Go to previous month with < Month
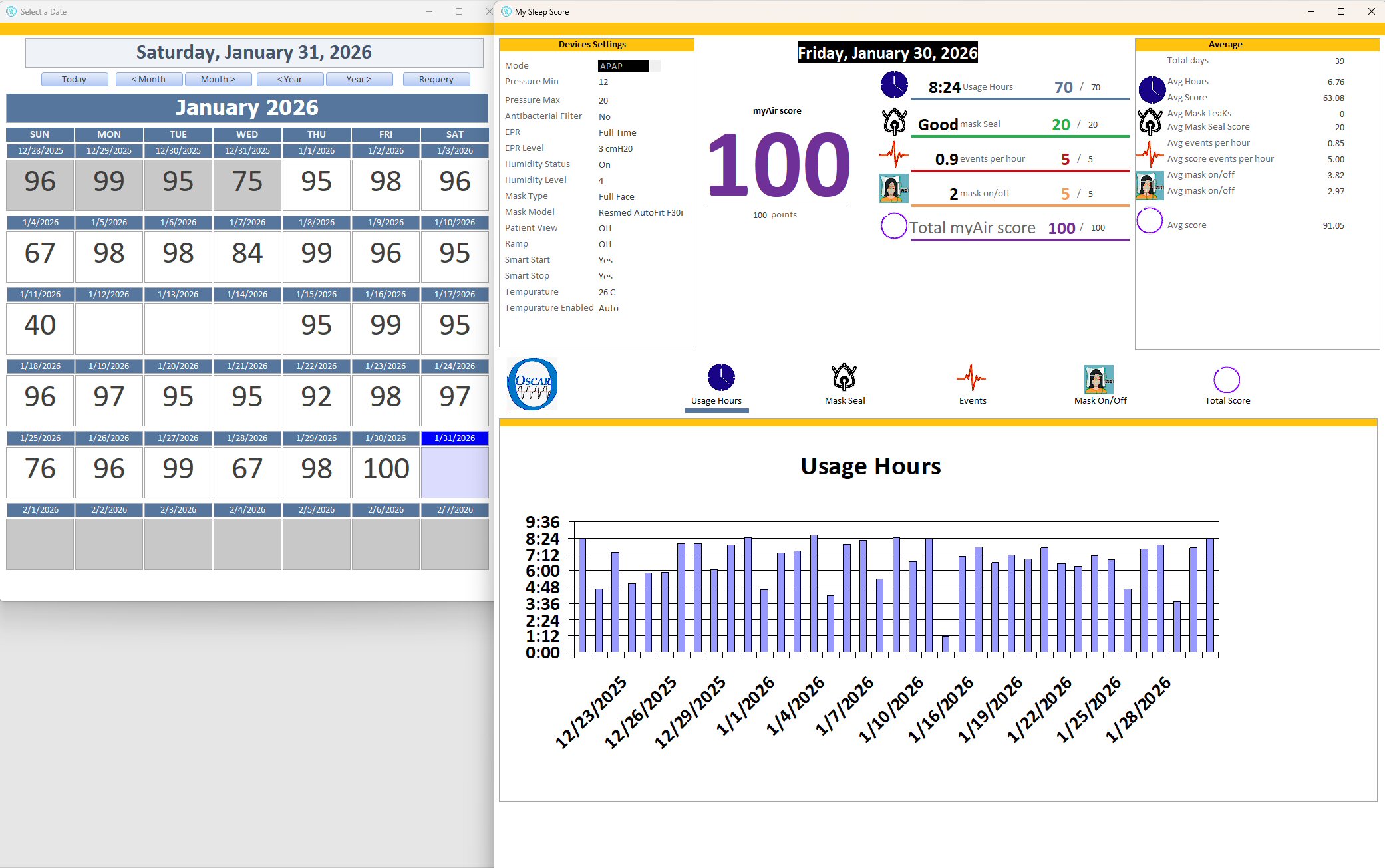Screen dimensions: 1385x868 [148, 79]
